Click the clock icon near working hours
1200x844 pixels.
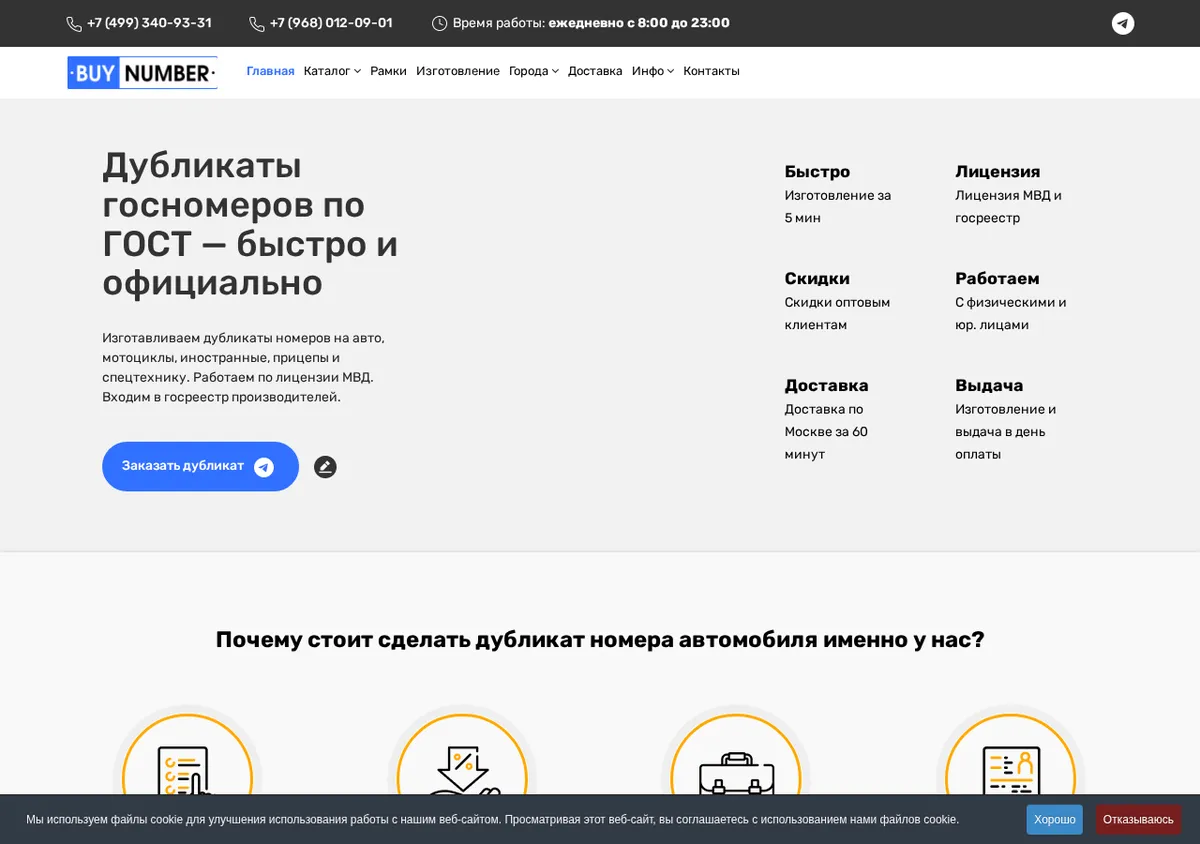pyautogui.click(x=439, y=23)
